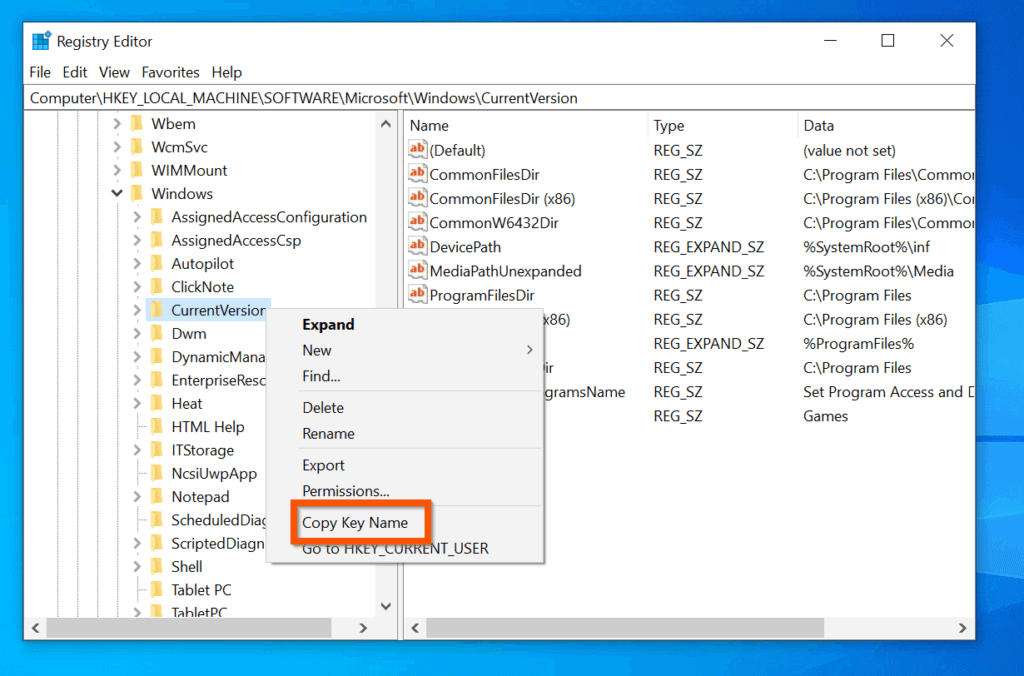Click the ClickNote folder icon
This screenshot has width=1024, height=676.
pos(157,287)
